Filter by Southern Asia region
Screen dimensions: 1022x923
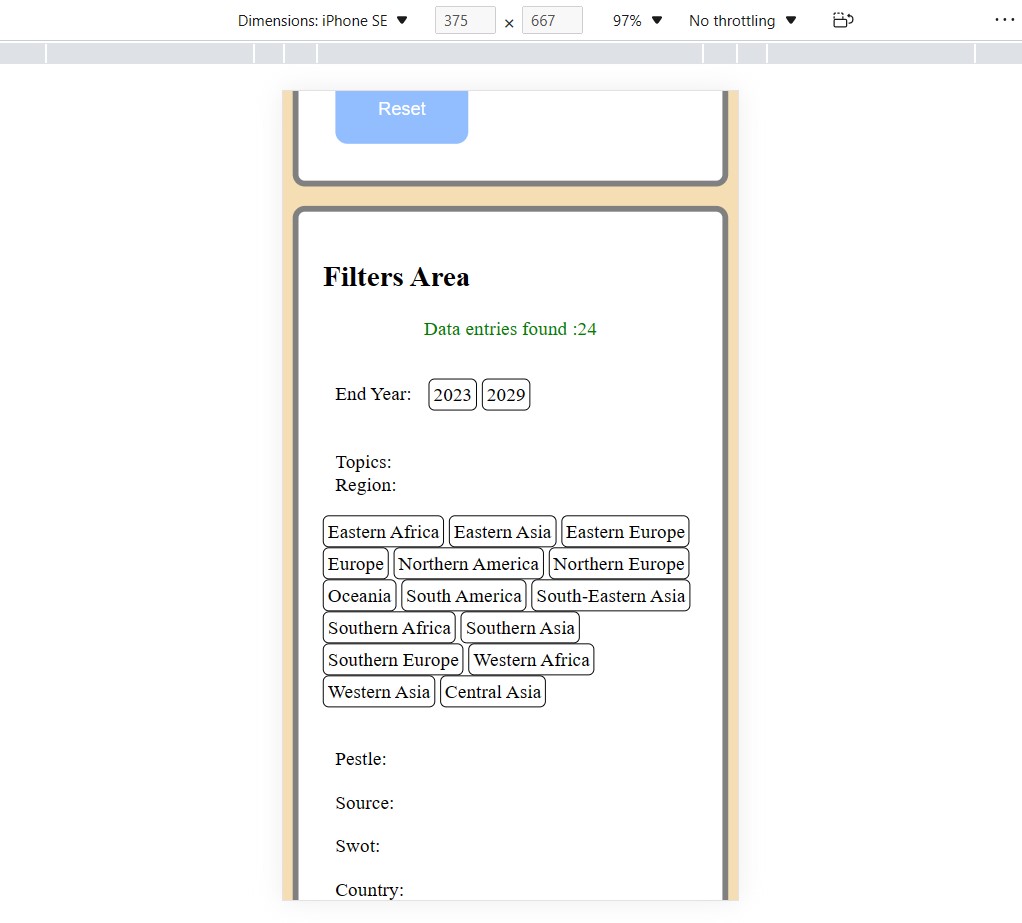[x=520, y=627]
